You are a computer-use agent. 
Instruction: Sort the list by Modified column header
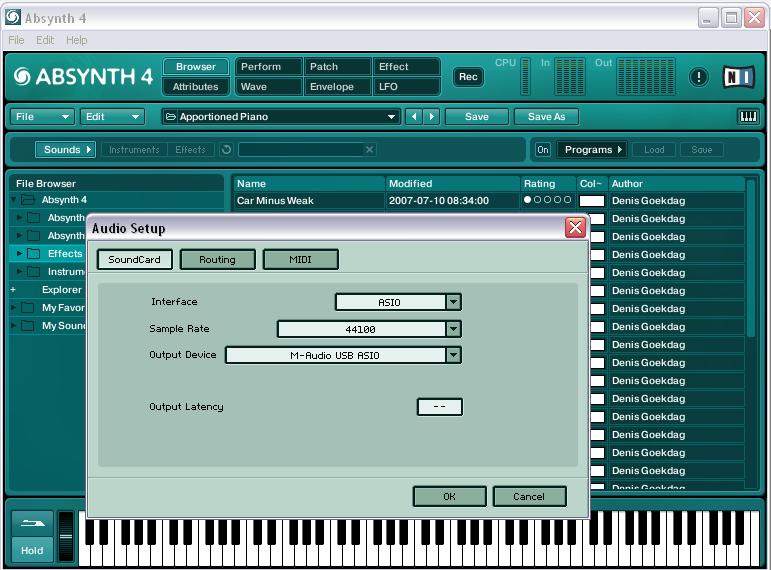pyautogui.click(x=452, y=183)
